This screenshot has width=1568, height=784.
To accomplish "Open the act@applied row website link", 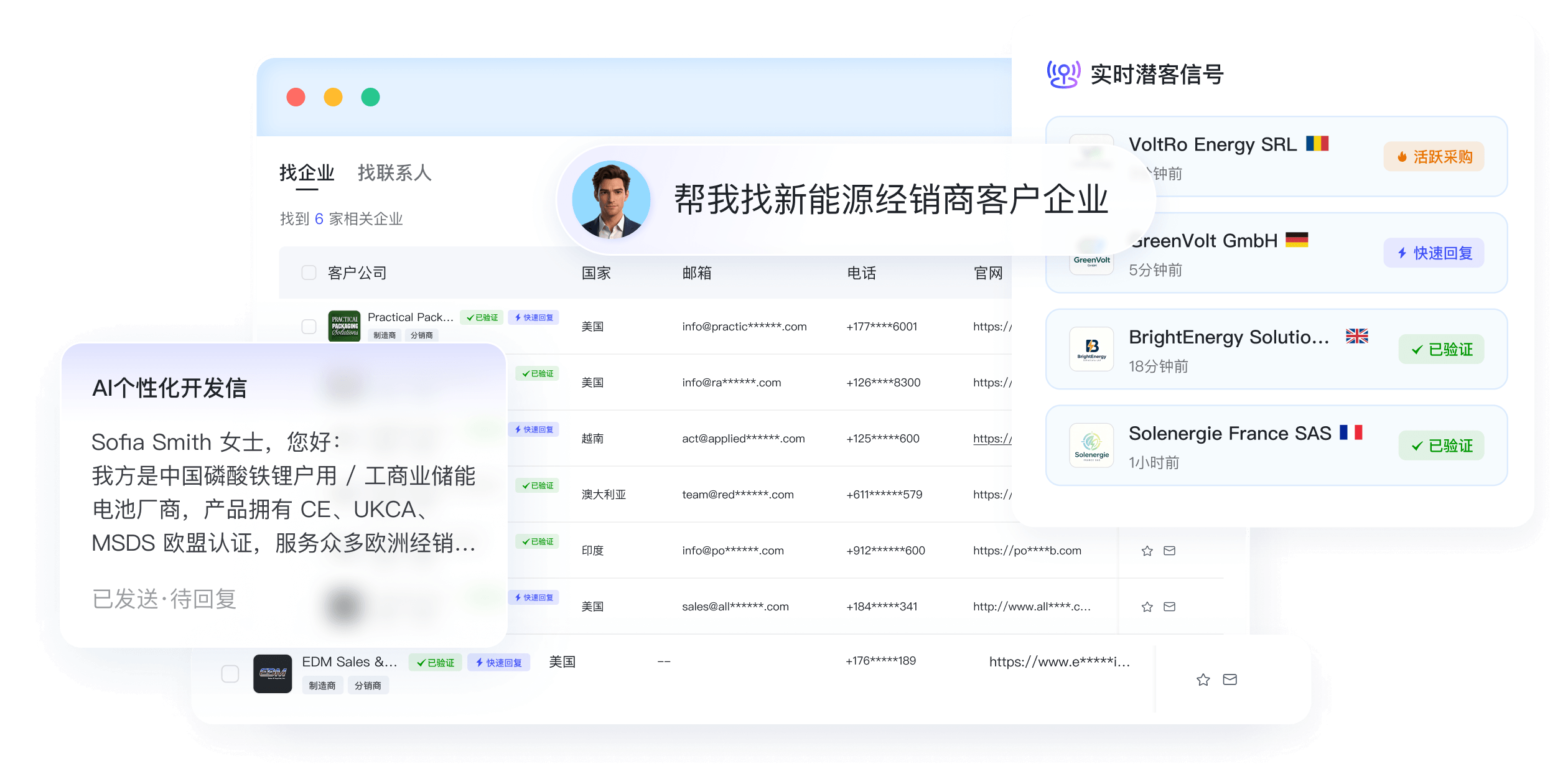I will [x=992, y=439].
